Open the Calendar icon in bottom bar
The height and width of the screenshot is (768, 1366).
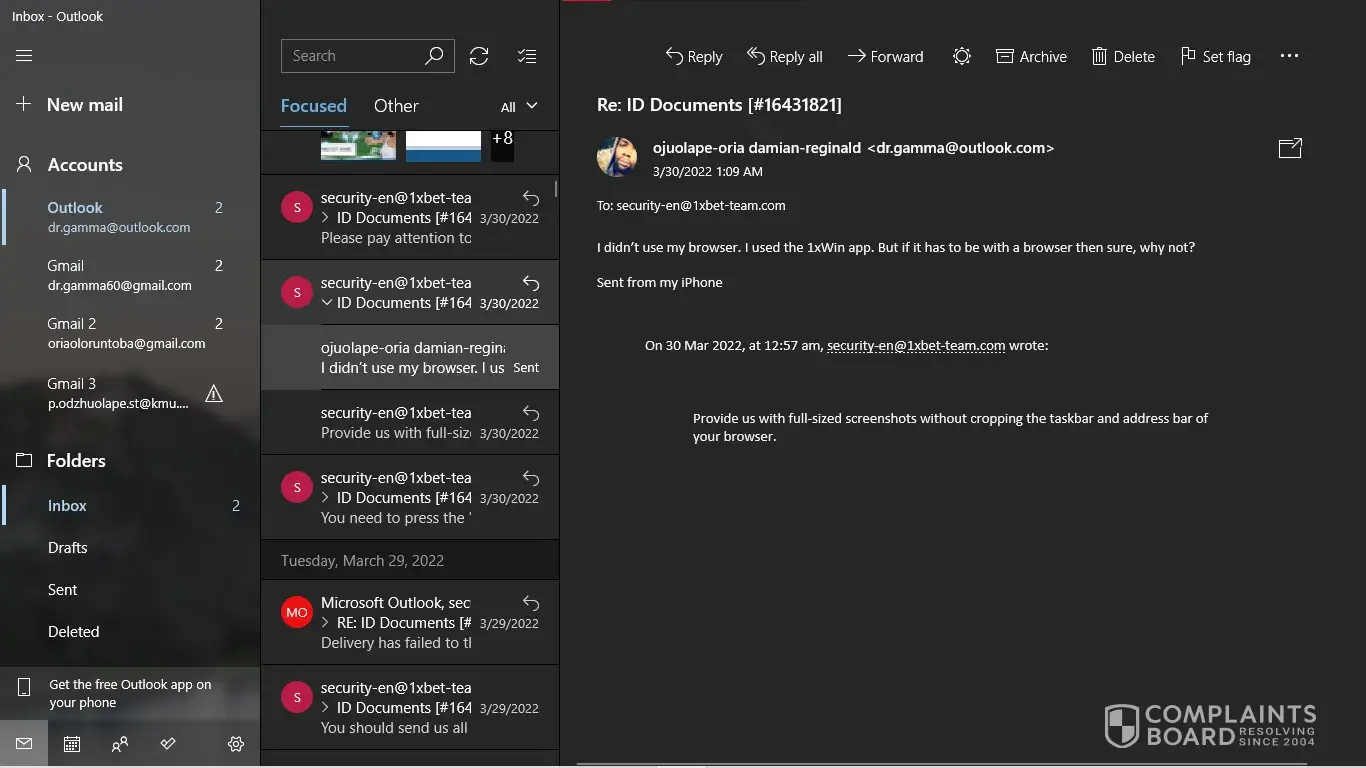pos(72,744)
